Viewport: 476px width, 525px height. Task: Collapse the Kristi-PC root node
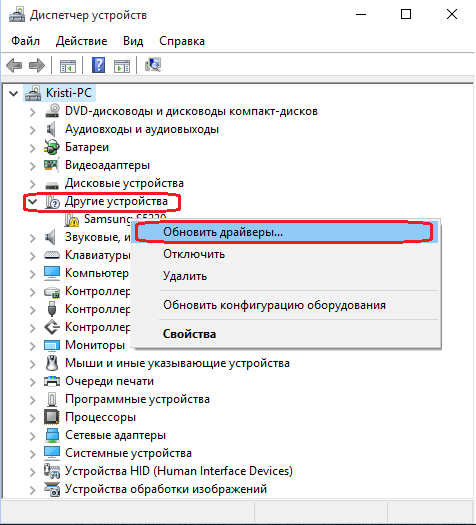[13, 93]
